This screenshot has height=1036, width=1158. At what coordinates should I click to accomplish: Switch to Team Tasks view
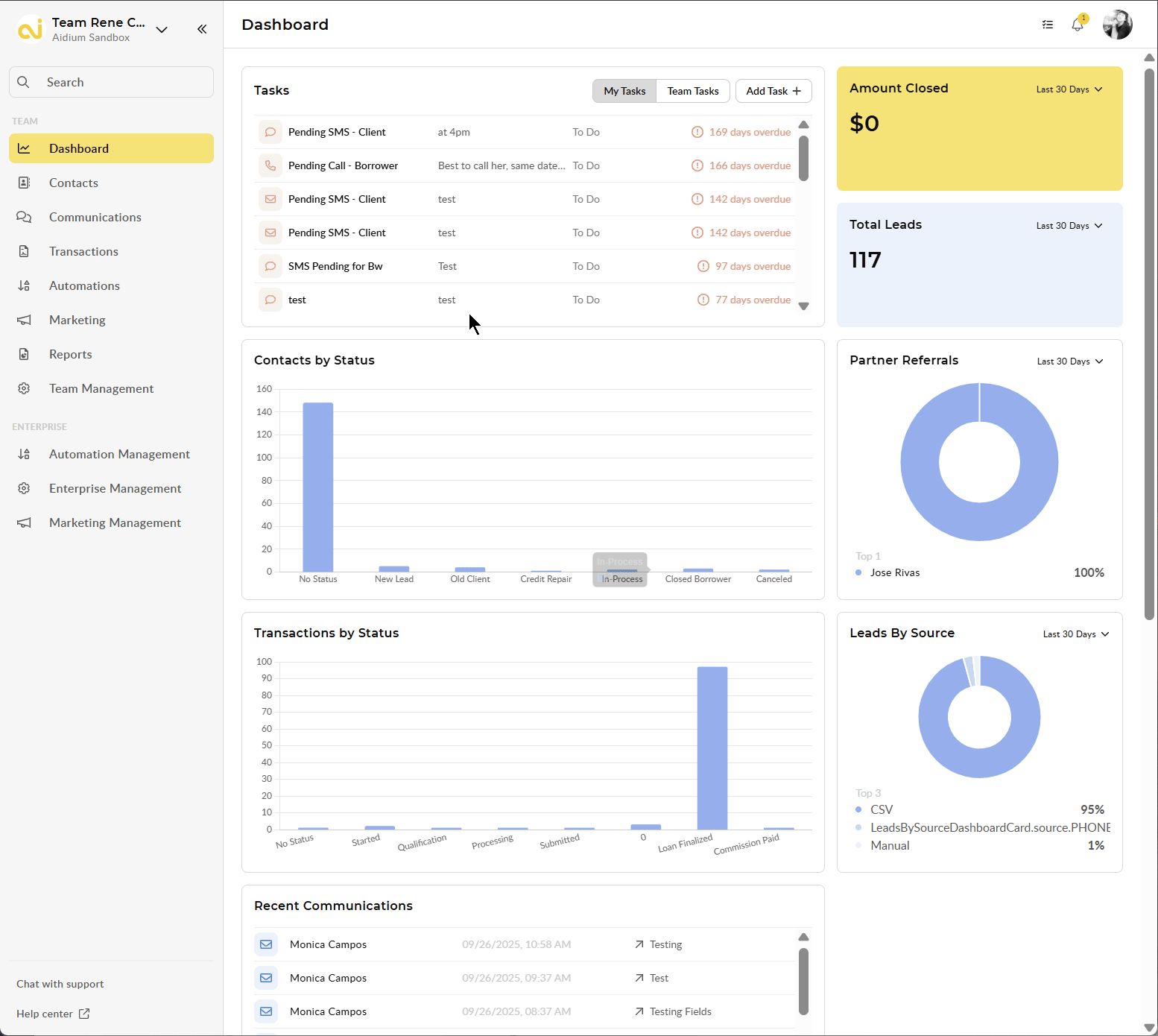pyautogui.click(x=692, y=91)
